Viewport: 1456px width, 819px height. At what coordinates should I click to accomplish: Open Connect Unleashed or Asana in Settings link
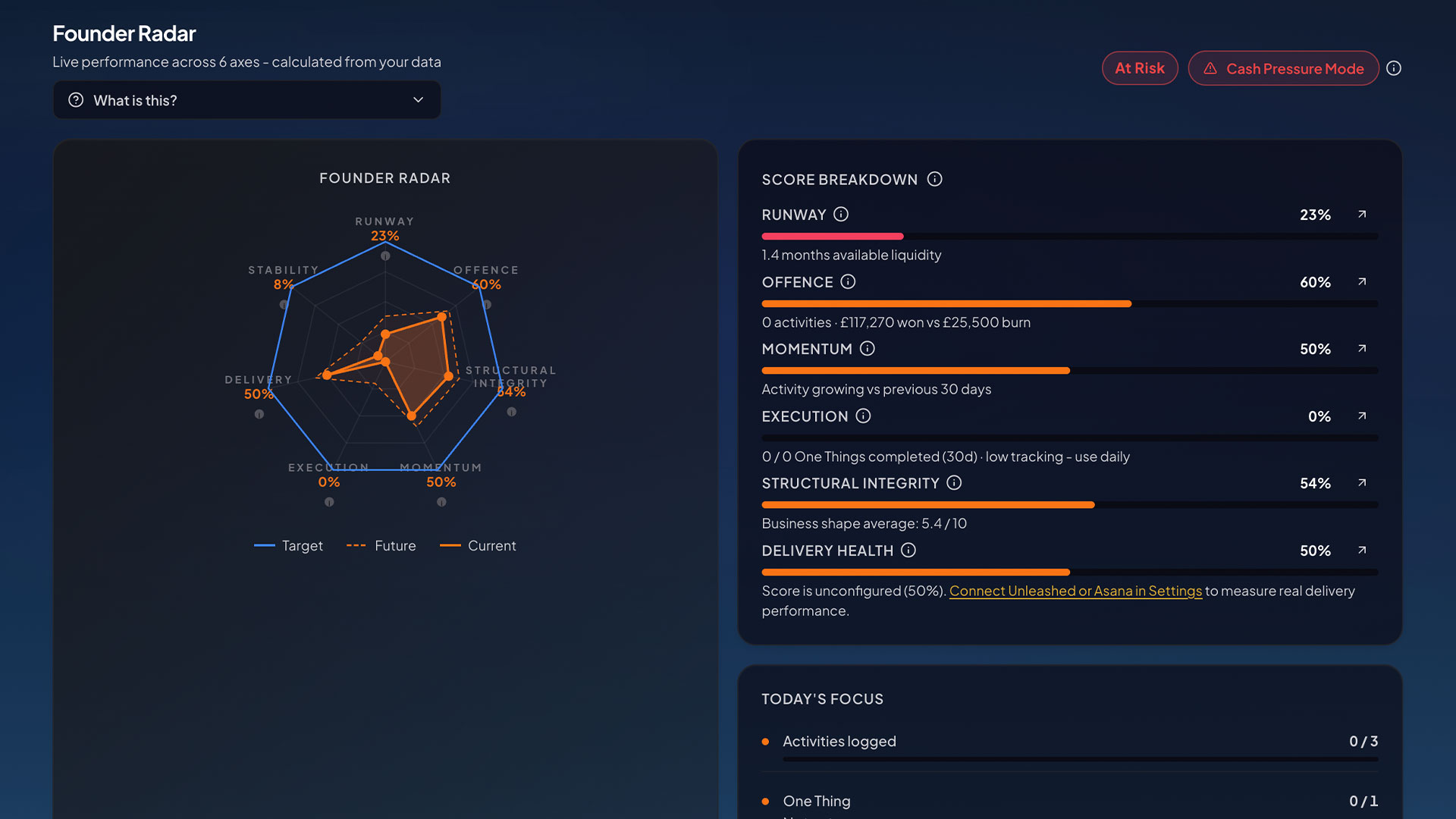click(x=1075, y=591)
